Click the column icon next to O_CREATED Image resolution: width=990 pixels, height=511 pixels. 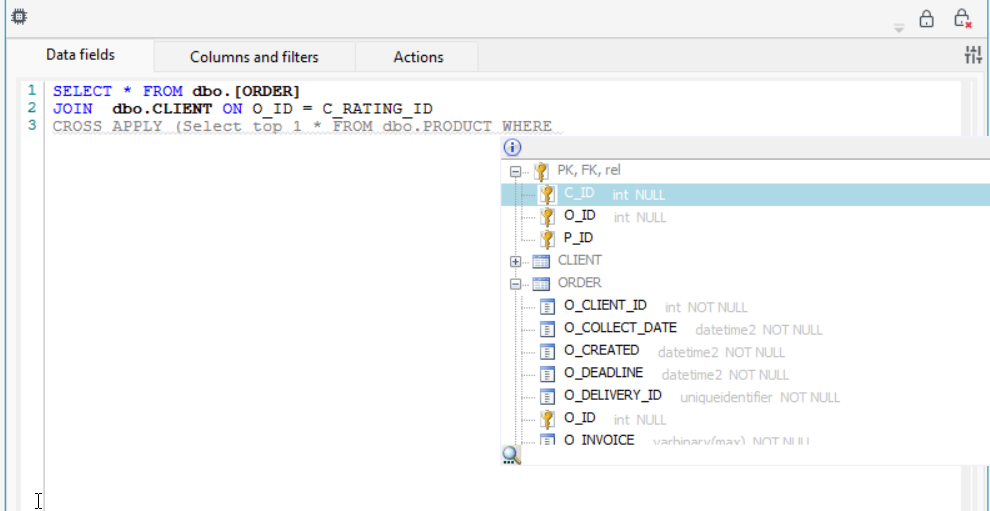(547, 352)
